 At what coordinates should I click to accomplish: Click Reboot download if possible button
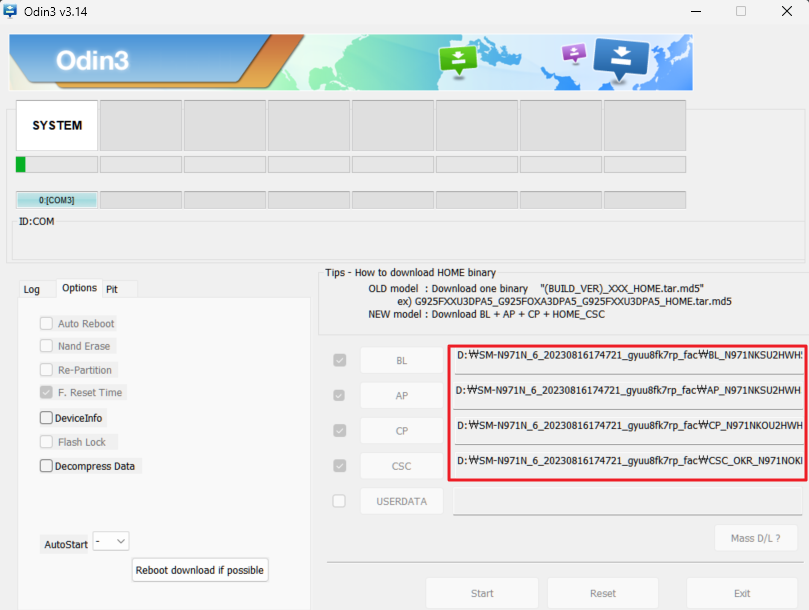pos(200,570)
